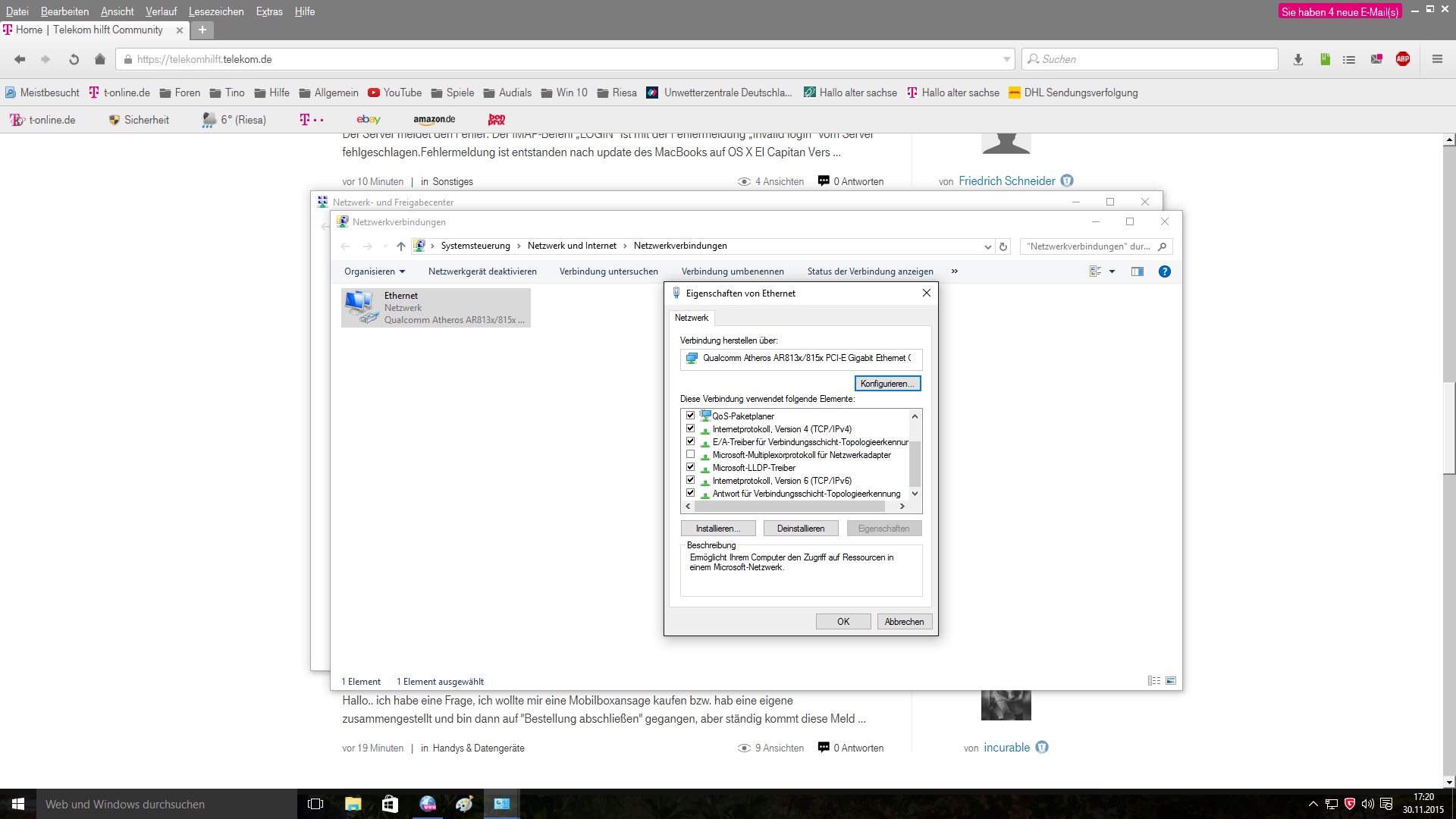Click Verbindung untersuchen toolbar button
The width and height of the screenshot is (1456, 819).
pyautogui.click(x=608, y=271)
